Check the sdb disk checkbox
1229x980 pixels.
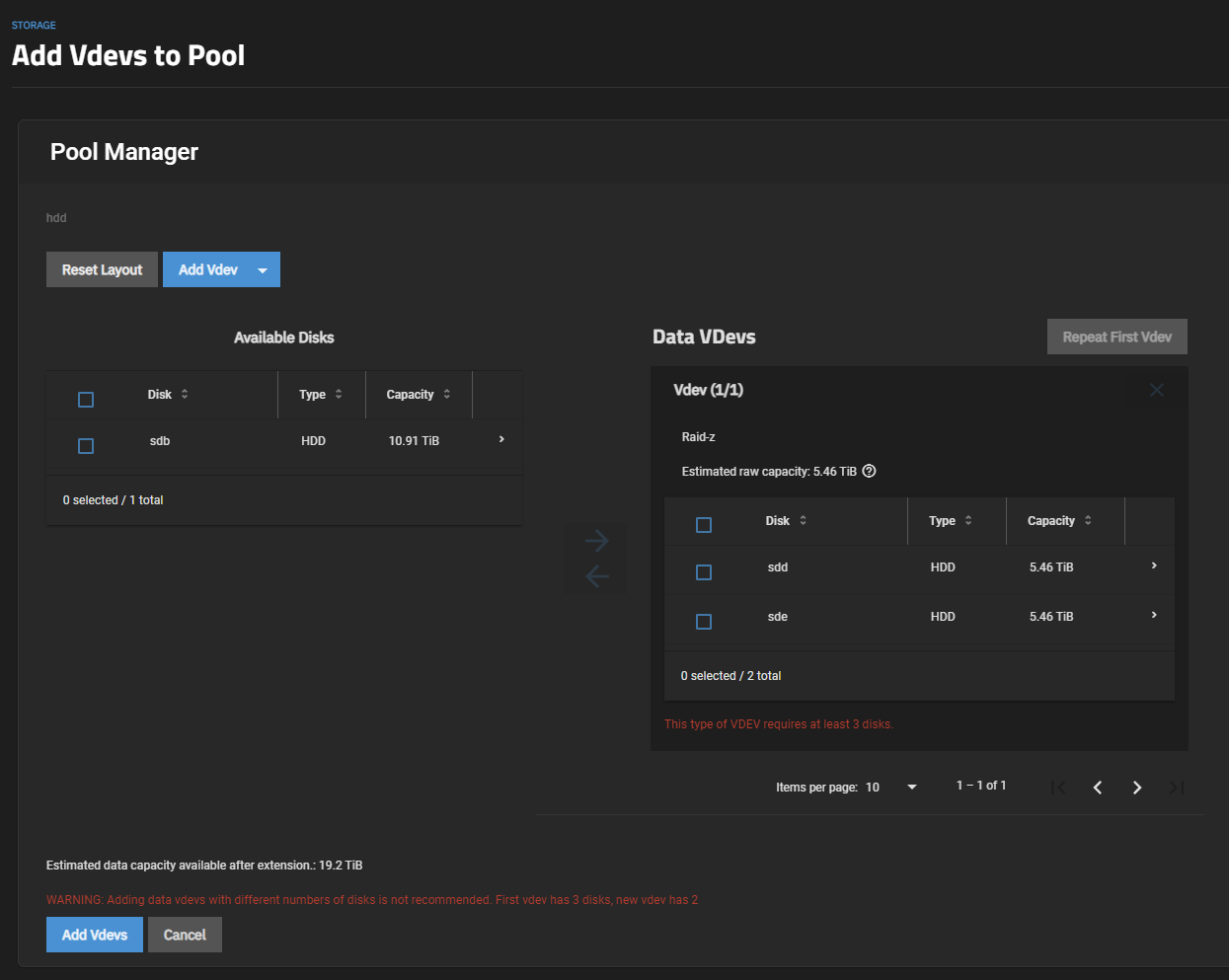click(86, 446)
